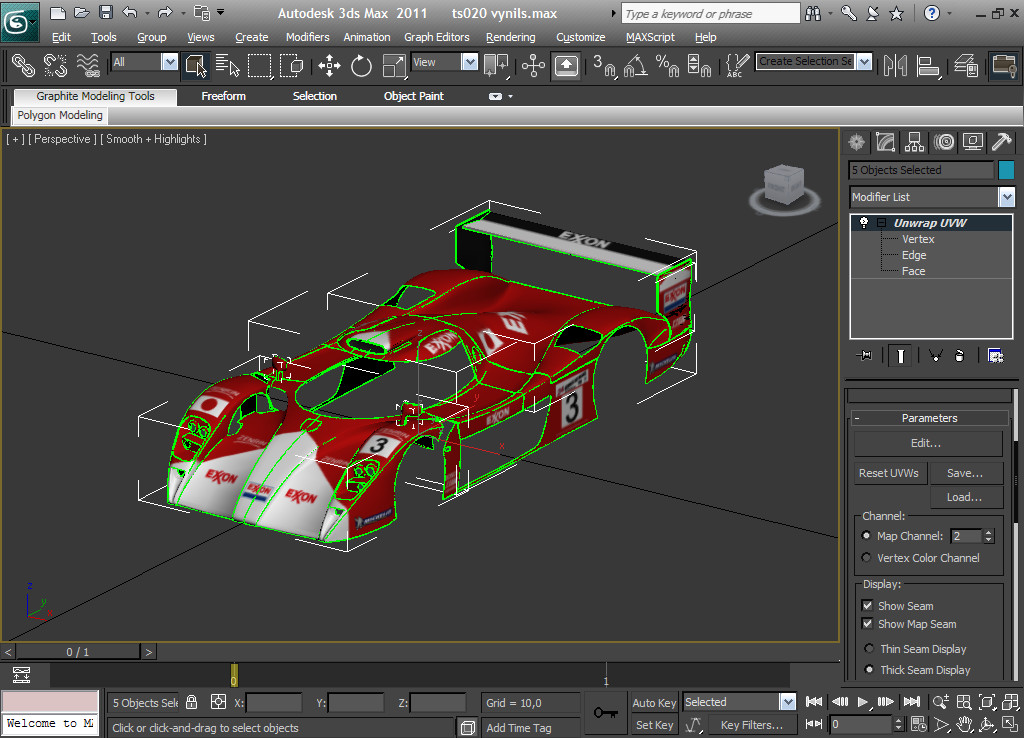This screenshot has height=738, width=1024.
Task: Open the Selected key filter dropdown
Action: pos(788,702)
